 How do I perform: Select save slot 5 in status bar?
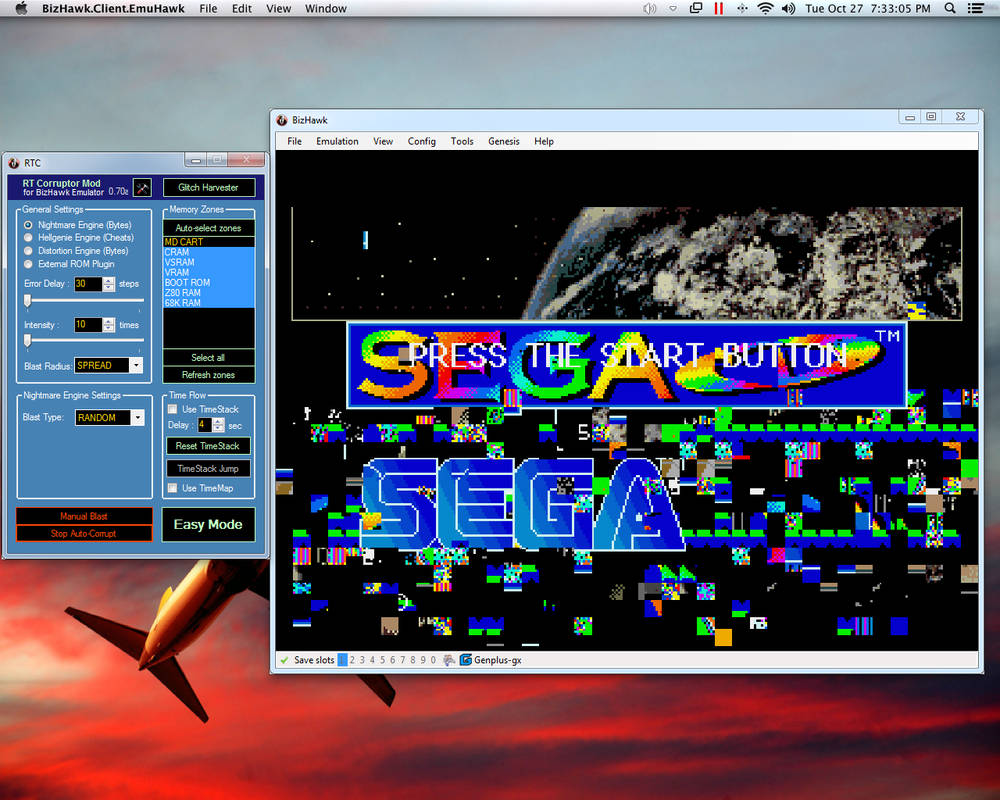pyautogui.click(x=383, y=660)
